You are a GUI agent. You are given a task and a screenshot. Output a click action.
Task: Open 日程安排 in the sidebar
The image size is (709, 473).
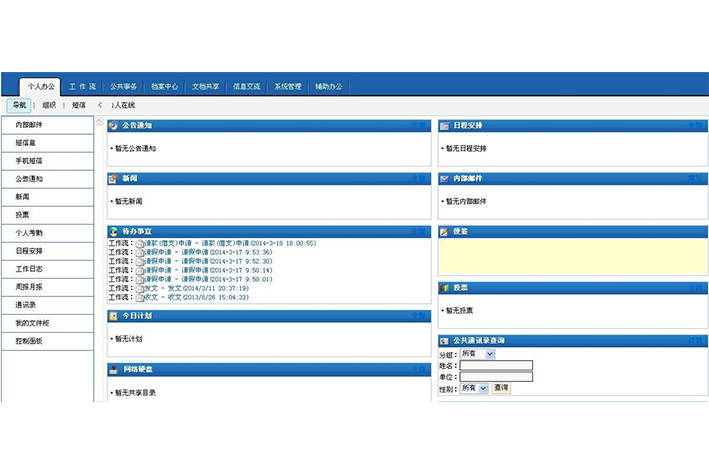pos(47,251)
